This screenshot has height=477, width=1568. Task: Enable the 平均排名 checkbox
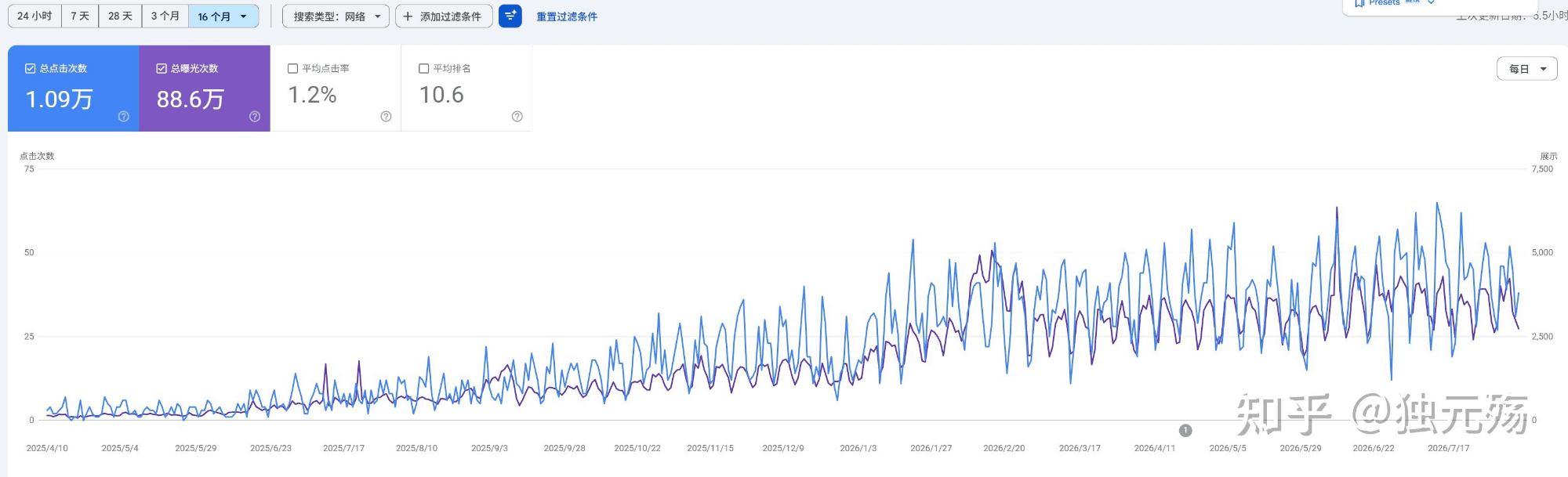[423, 68]
